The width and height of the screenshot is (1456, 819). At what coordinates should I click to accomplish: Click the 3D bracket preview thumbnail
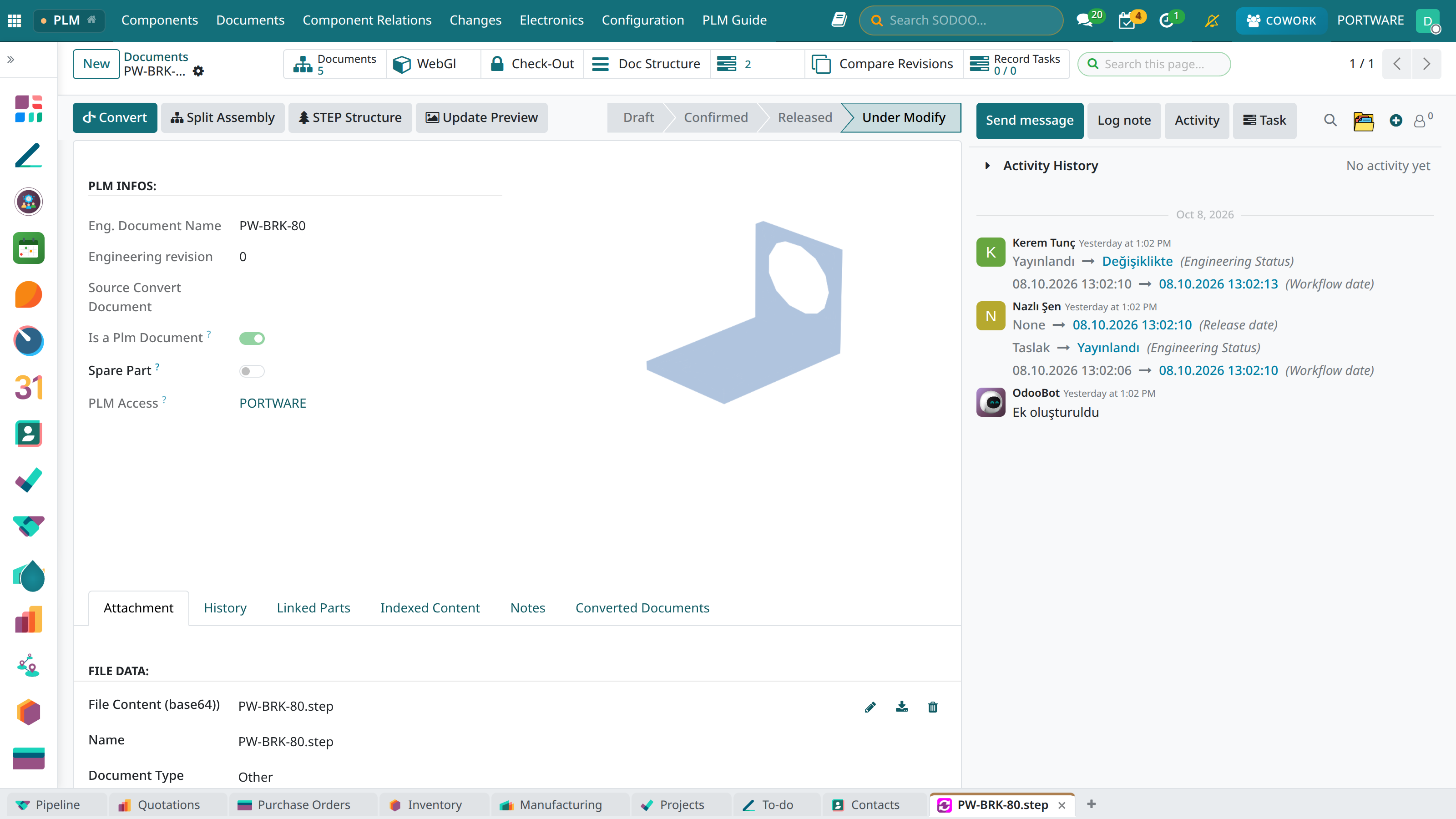click(744, 312)
